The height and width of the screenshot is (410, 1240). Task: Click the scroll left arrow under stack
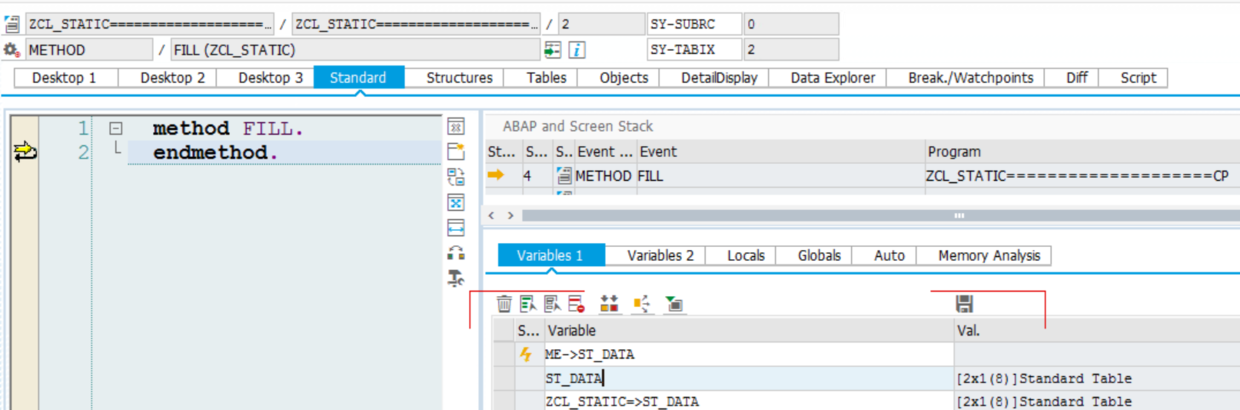(x=491, y=215)
